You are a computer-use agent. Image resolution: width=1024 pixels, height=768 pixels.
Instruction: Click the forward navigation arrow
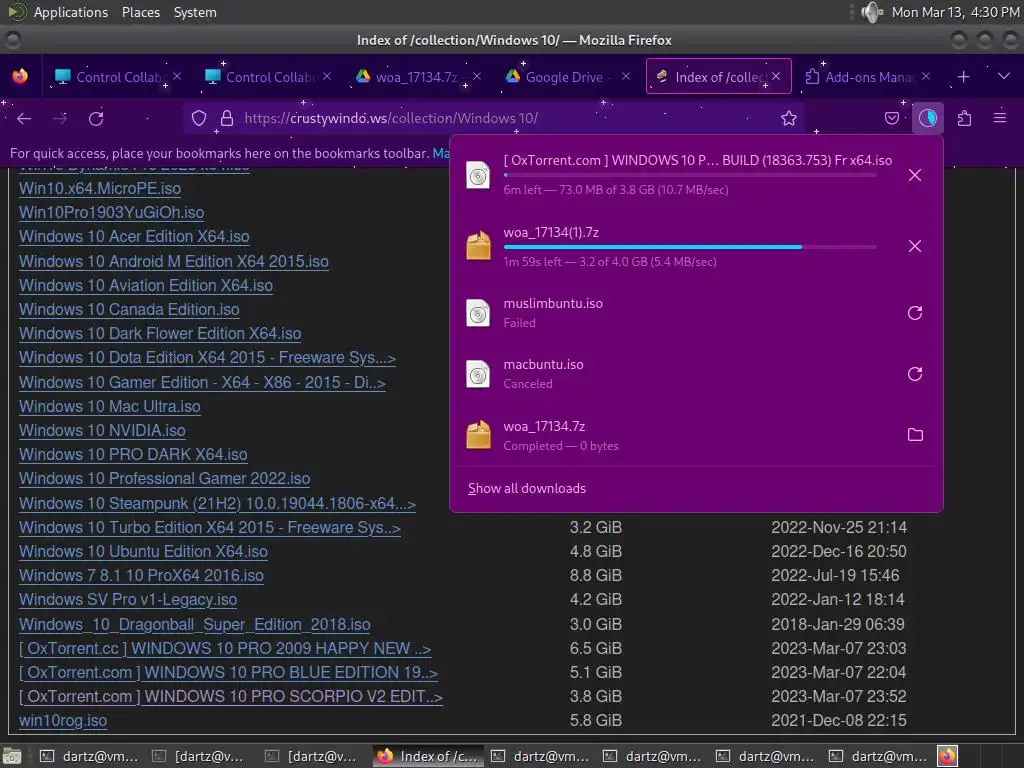pos(60,118)
